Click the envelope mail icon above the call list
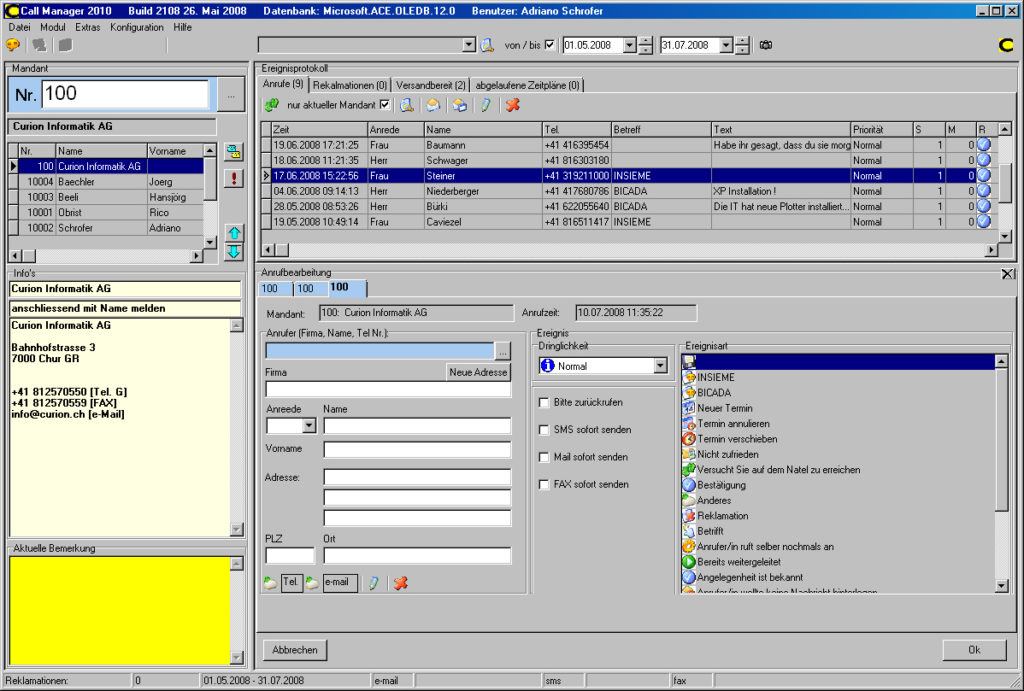1024x691 pixels. tap(433, 104)
